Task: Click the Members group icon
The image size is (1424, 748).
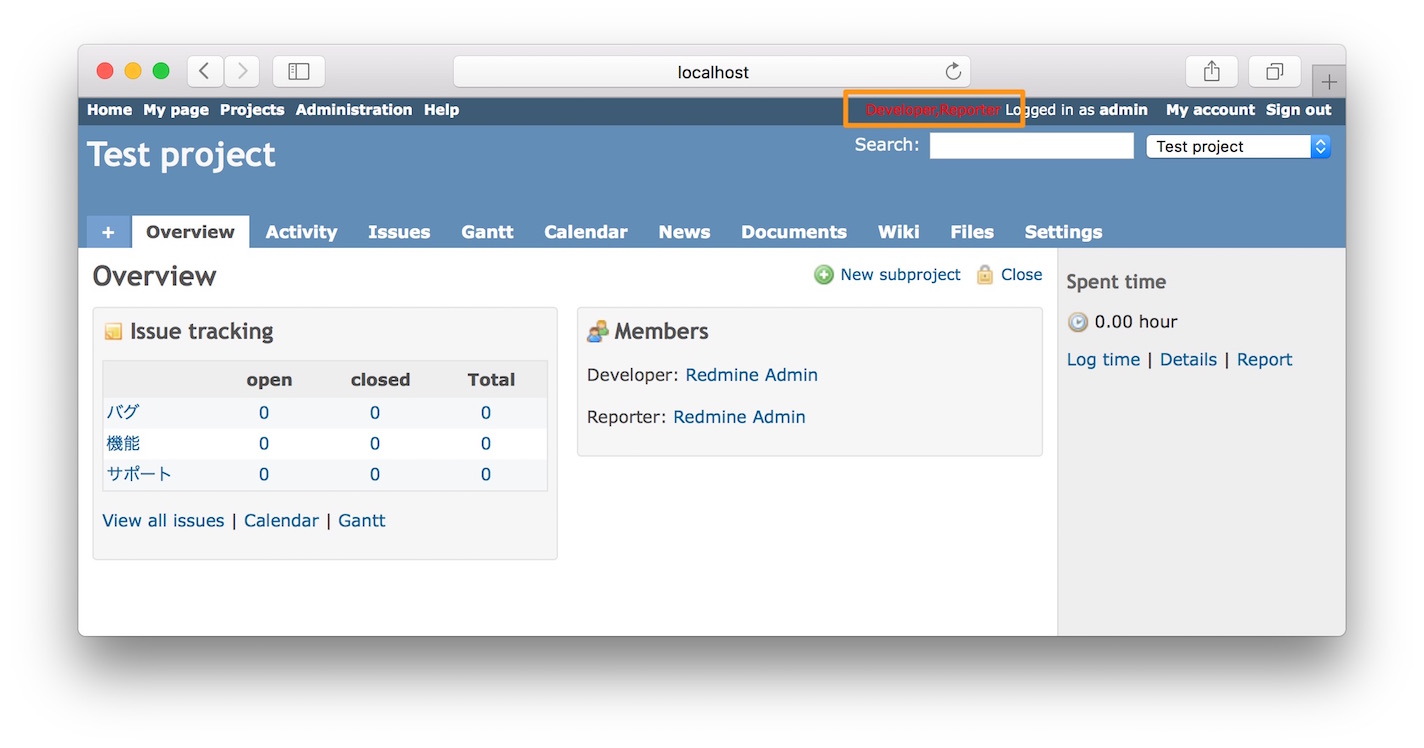Action: (597, 332)
